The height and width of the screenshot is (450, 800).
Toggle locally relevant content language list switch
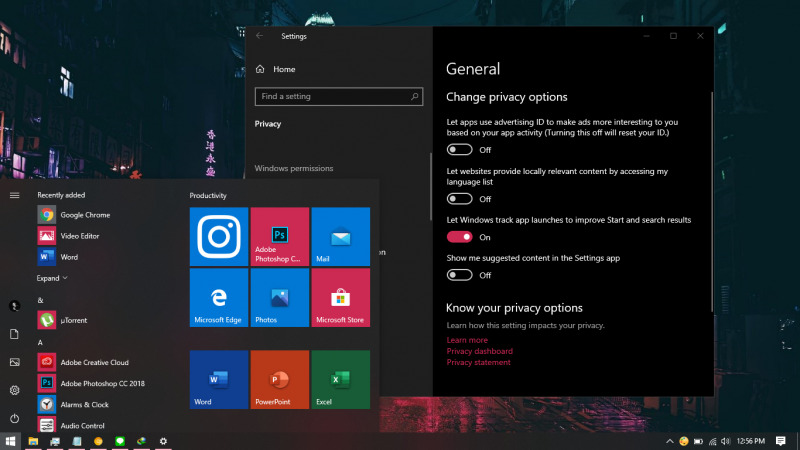coord(459,198)
